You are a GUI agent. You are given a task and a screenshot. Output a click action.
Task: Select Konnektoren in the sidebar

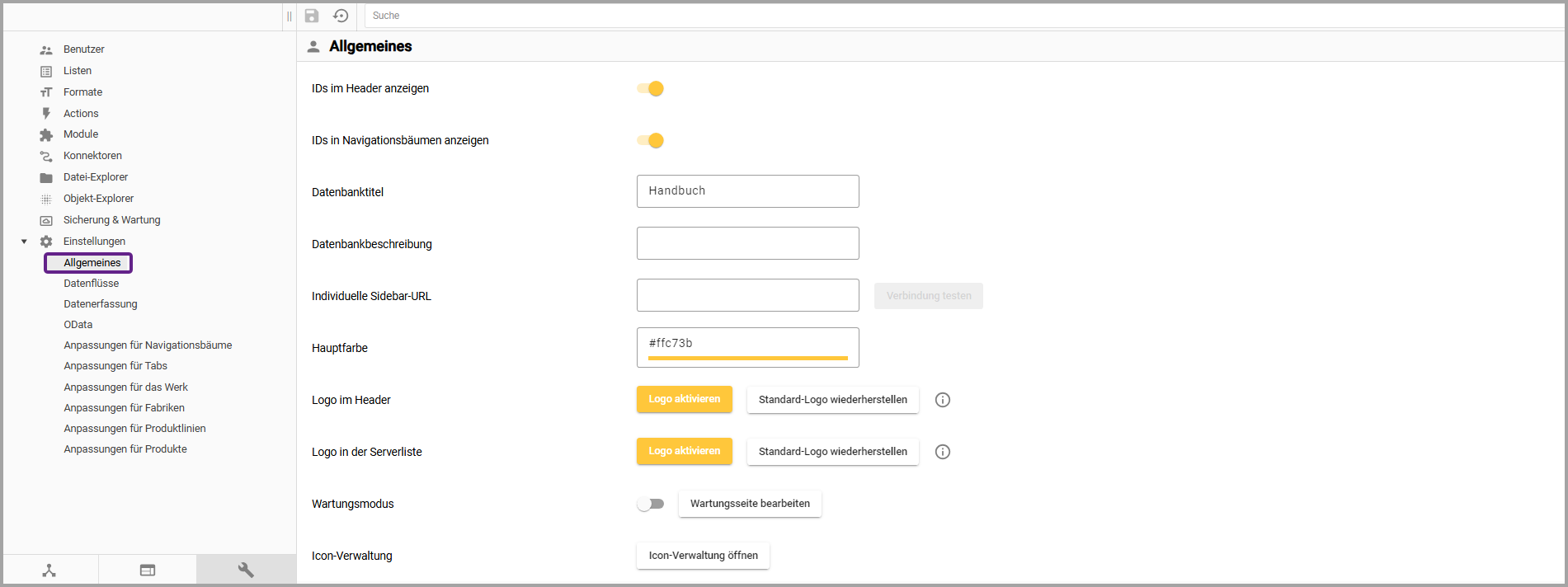pos(92,156)
